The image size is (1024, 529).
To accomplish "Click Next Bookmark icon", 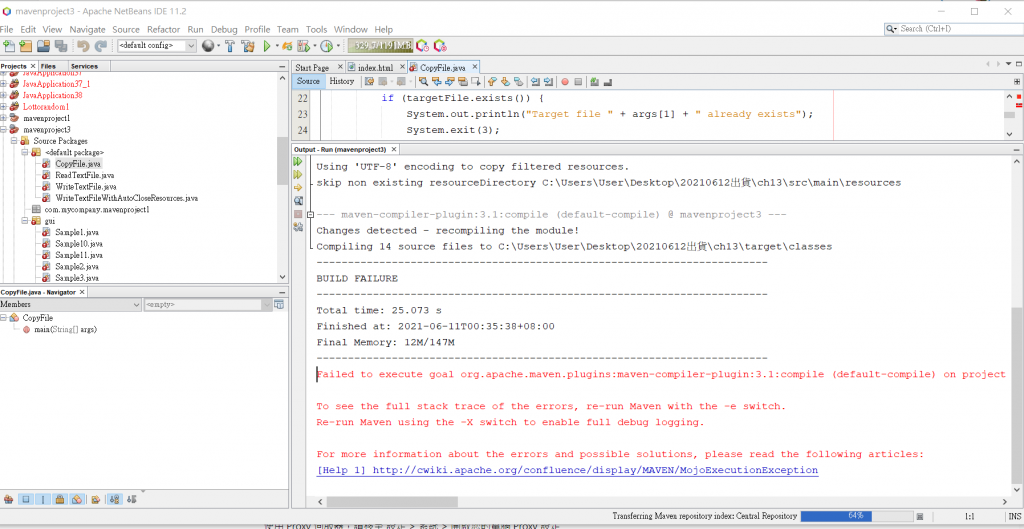I will click(505, 82).
